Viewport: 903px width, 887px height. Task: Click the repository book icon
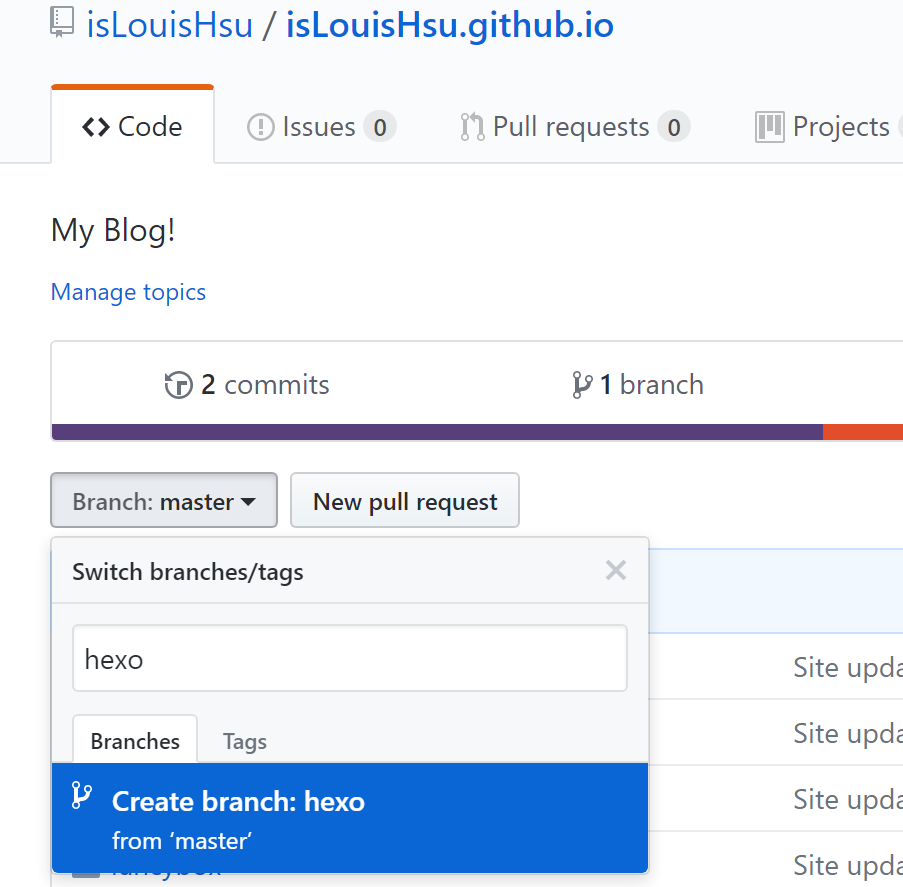point(62,22)
